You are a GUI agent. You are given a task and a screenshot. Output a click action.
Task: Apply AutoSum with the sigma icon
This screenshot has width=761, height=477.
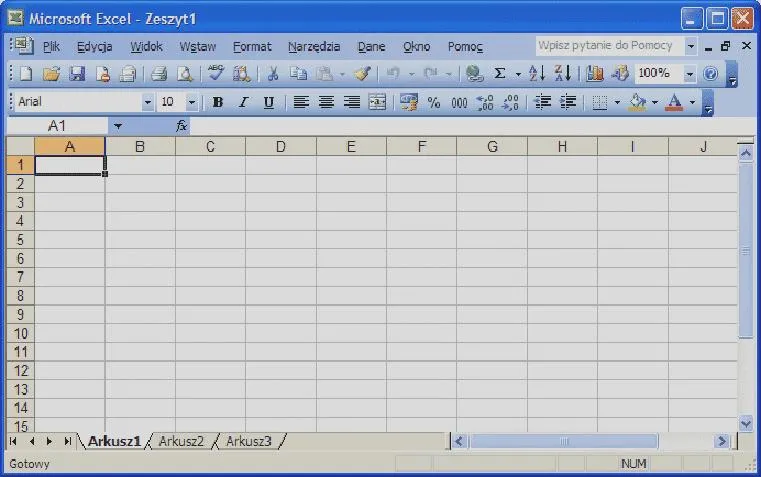[499, 74]
